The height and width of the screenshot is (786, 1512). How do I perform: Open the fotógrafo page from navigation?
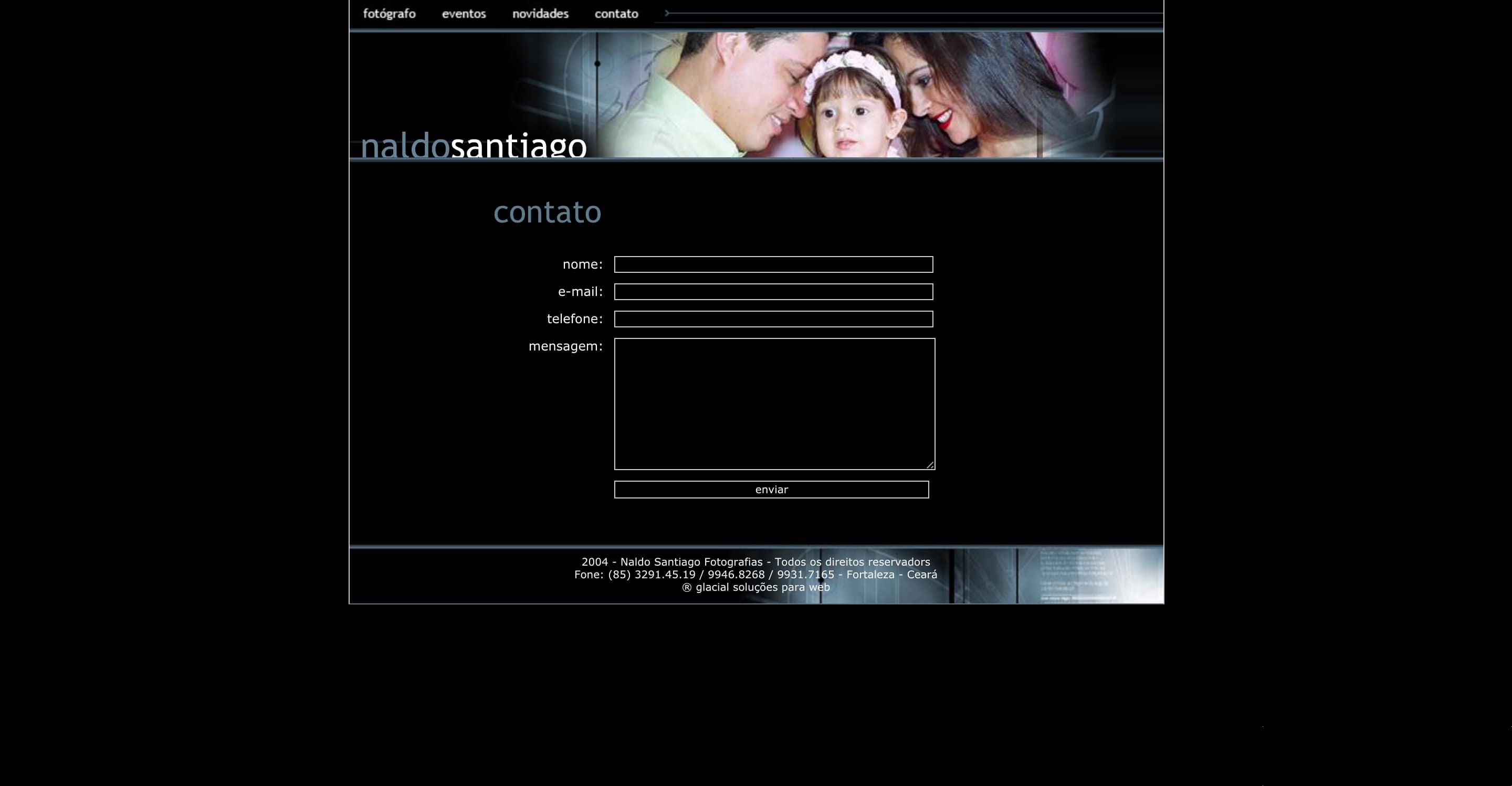click(389, 14)
